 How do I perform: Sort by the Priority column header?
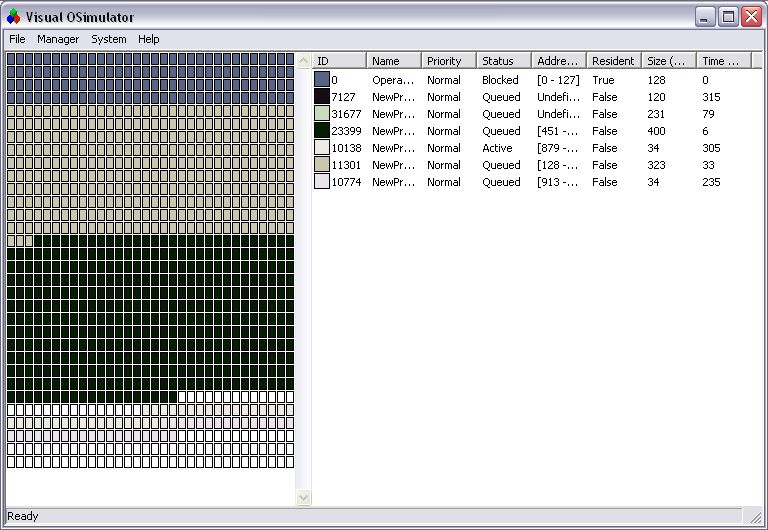(449, 61)
